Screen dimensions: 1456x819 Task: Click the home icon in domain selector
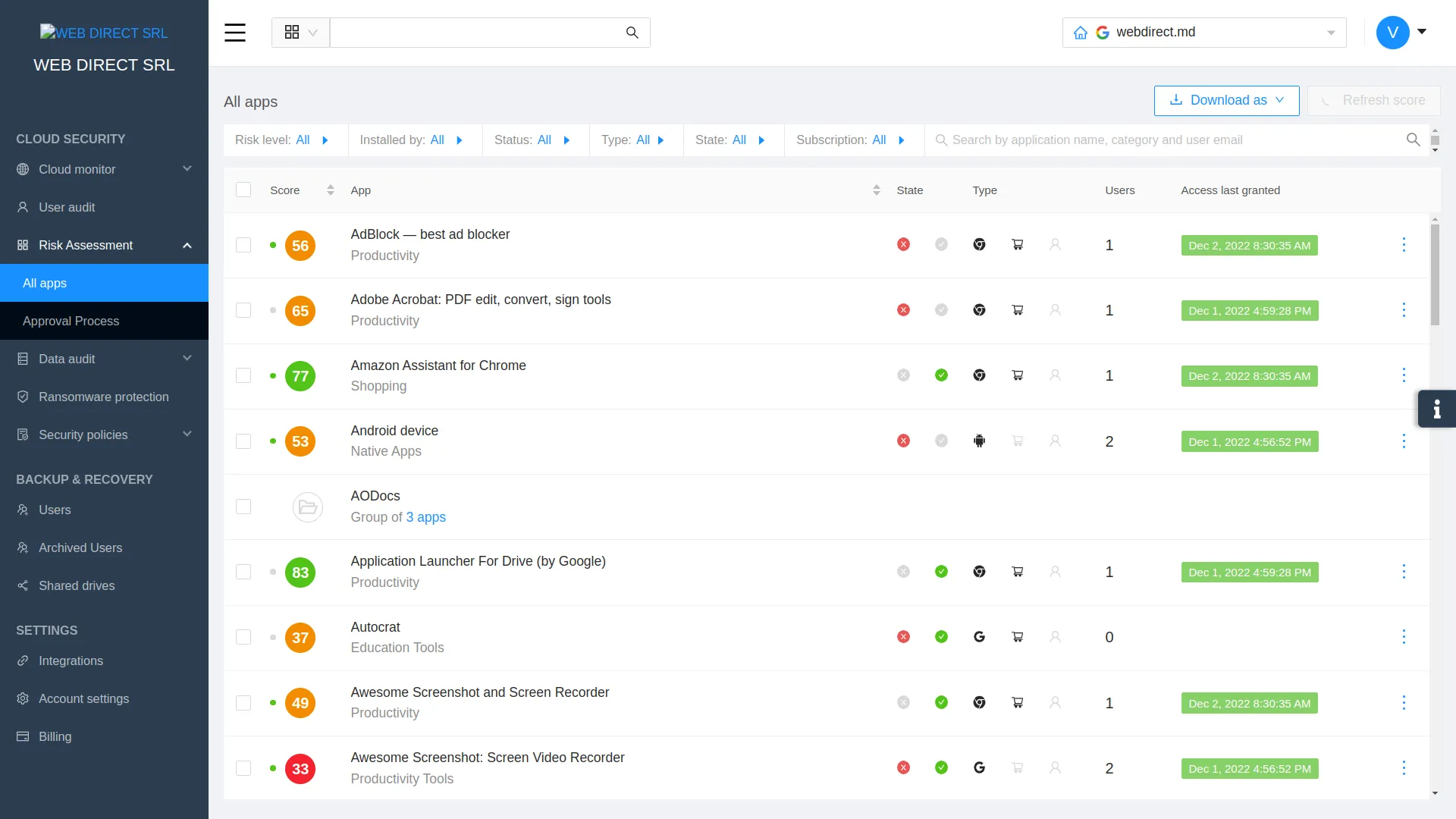pos(1081,33)
